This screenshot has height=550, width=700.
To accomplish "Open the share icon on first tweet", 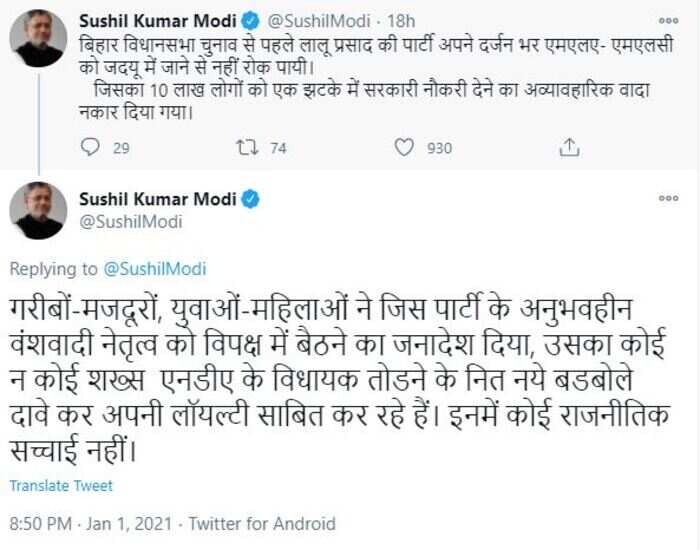I will click(569, 147).
